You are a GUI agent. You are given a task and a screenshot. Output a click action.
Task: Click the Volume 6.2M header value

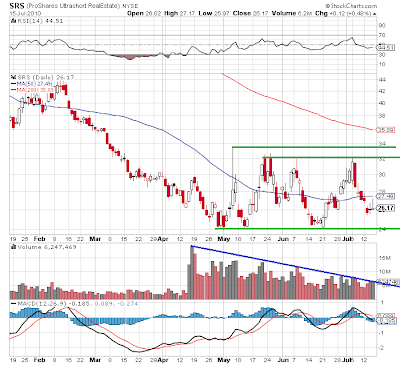(x=292, y=13)
